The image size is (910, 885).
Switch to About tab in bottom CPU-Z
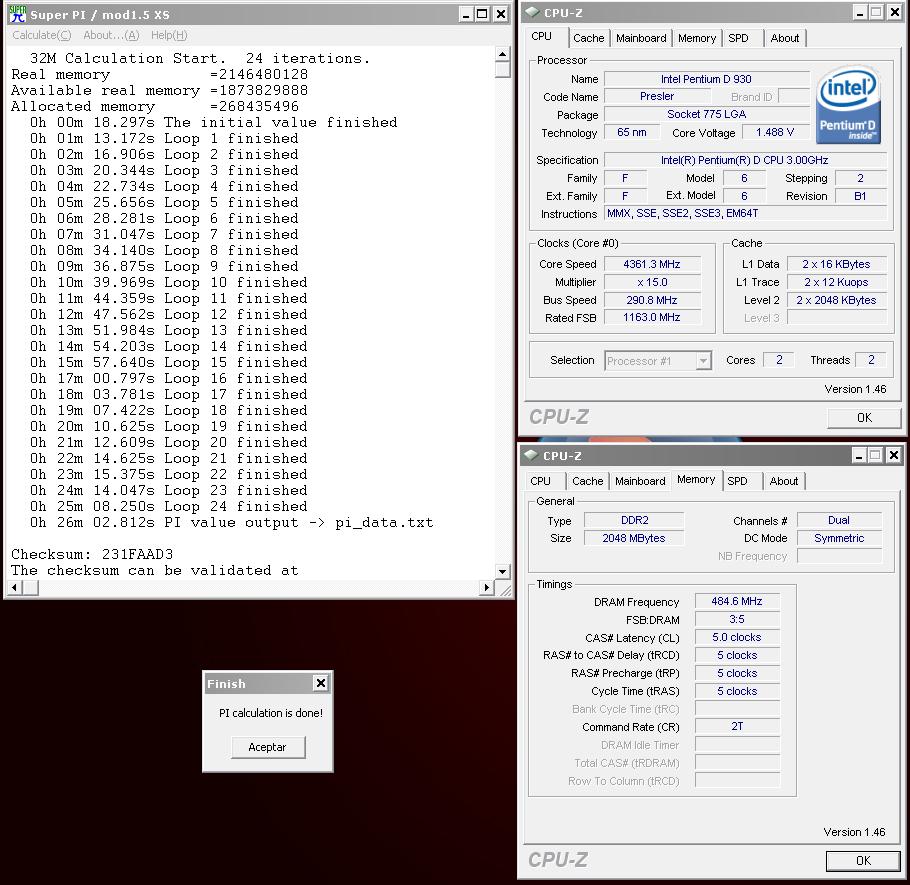783,481
